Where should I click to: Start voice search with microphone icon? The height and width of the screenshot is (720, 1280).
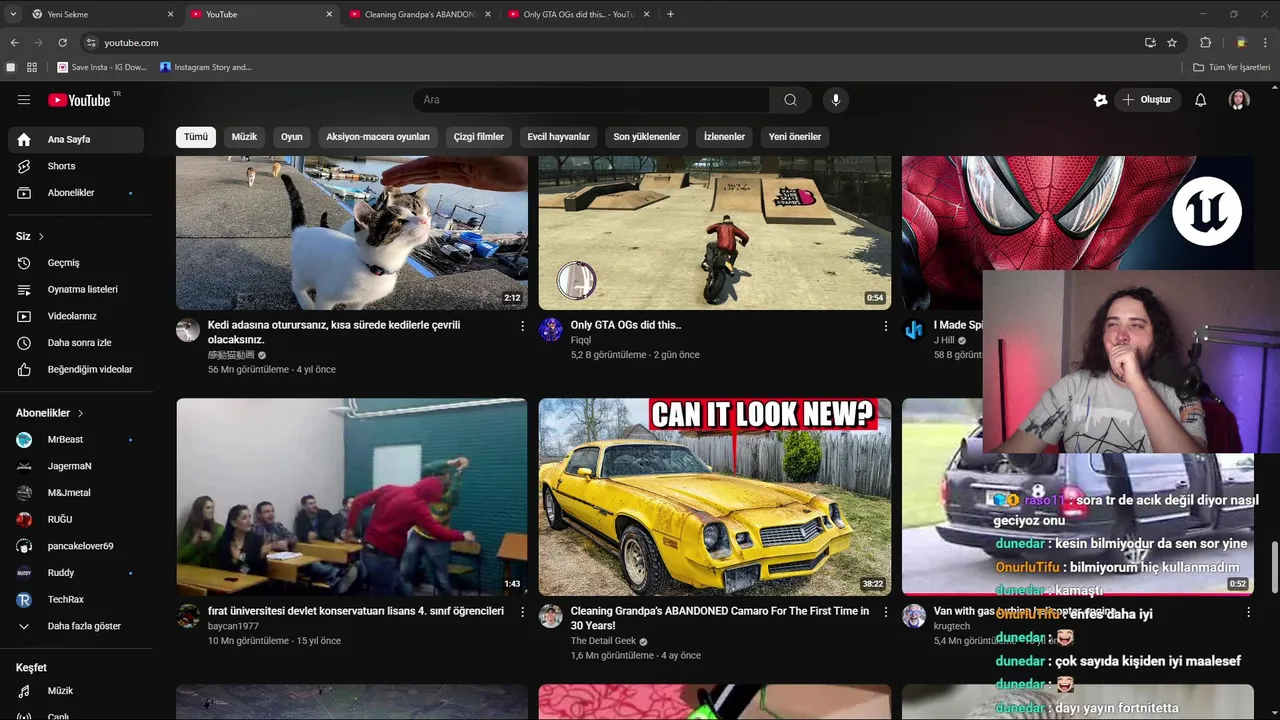tap(836, 100)
